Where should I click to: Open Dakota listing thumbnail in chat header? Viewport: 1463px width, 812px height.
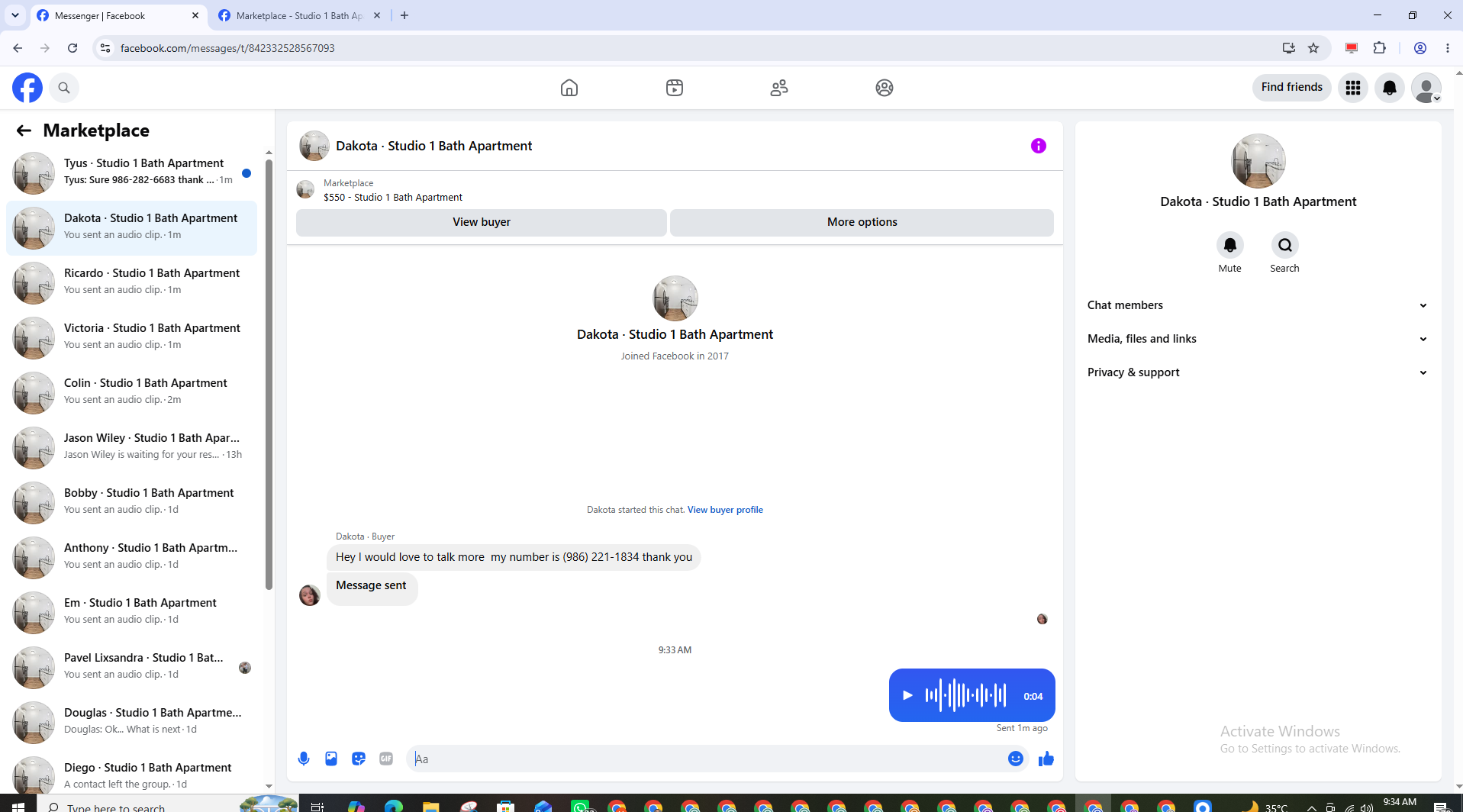click(314, 146)
